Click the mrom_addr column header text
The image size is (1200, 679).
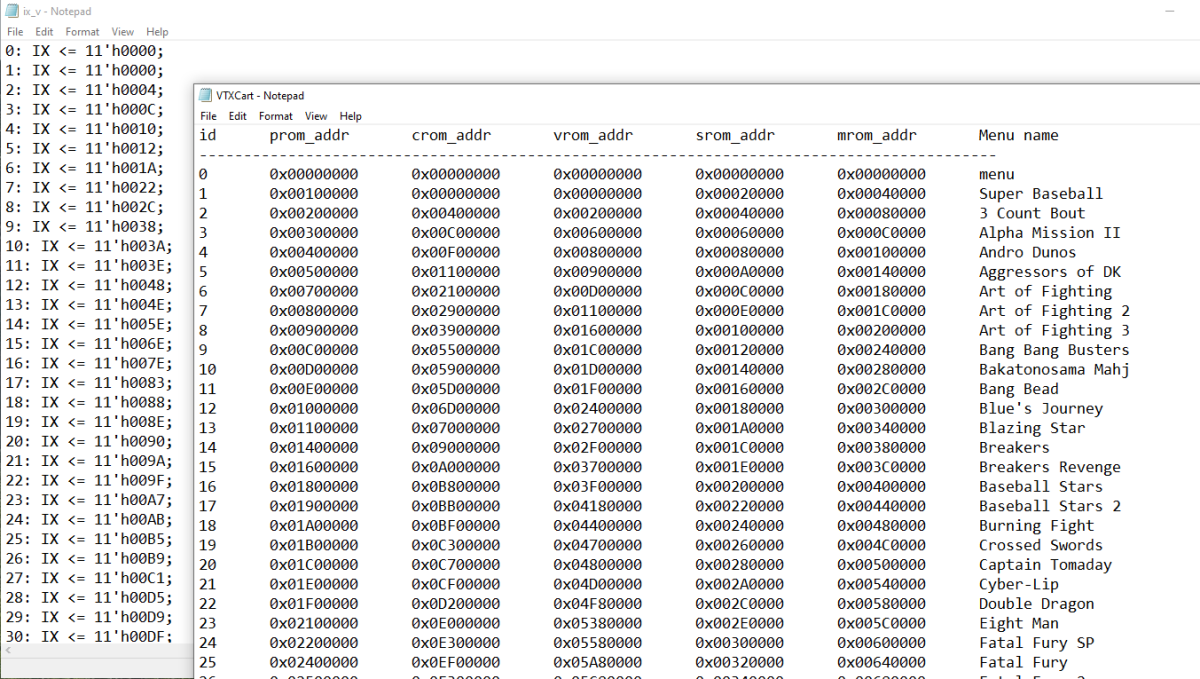coord(877,135)
